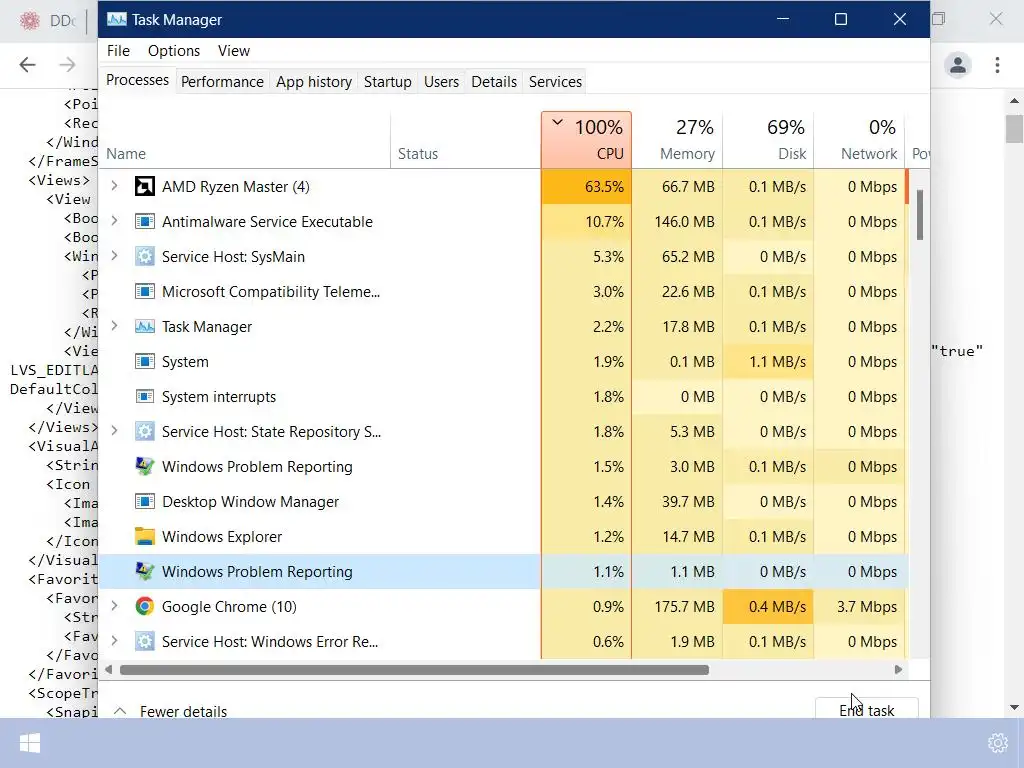
Task: Sort by the Name column header
Action: (x=245, y=140)
